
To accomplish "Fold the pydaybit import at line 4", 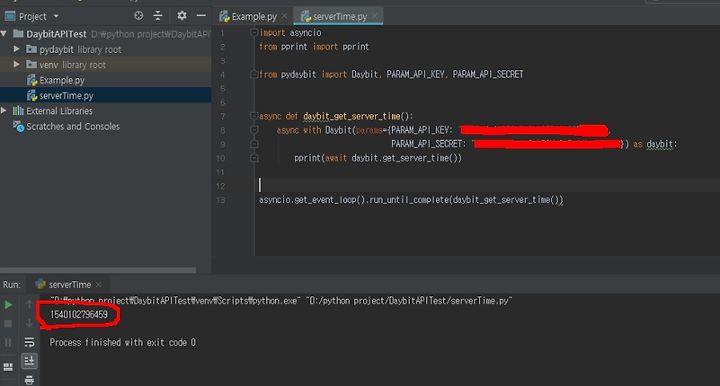I will [254, 74].
